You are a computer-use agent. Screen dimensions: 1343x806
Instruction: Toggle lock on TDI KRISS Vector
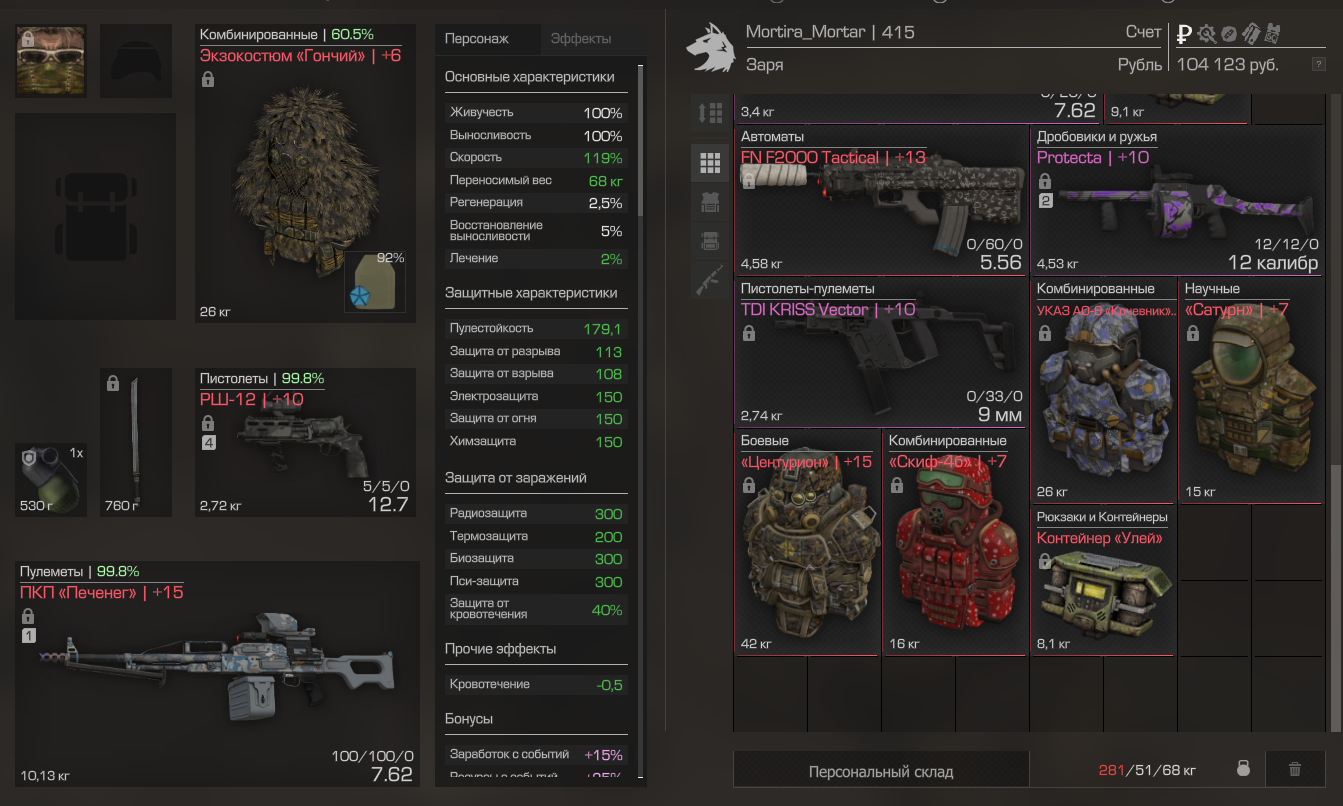(x=748, y=333)
